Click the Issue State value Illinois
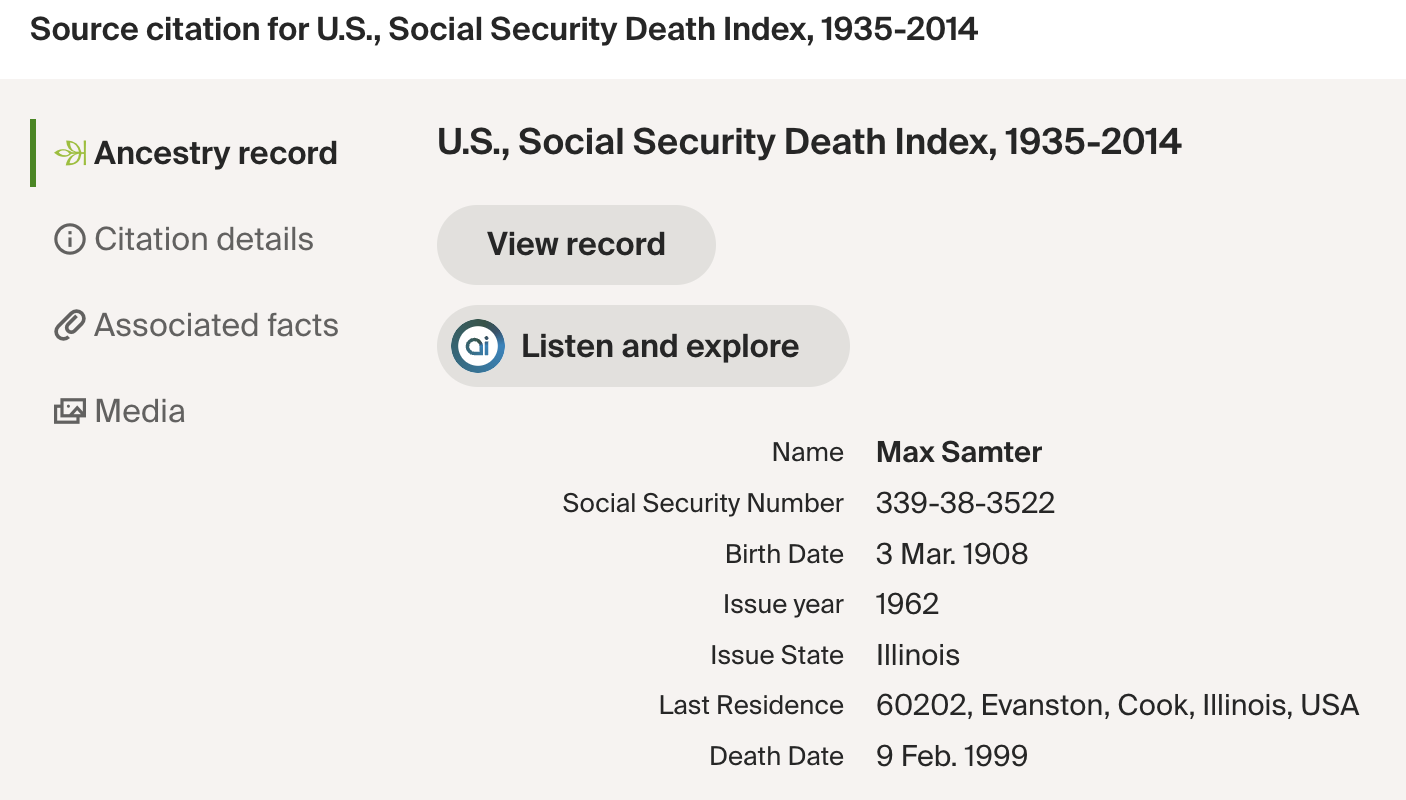This screenshot has width=1406, height=800. (x=917, y=655)
